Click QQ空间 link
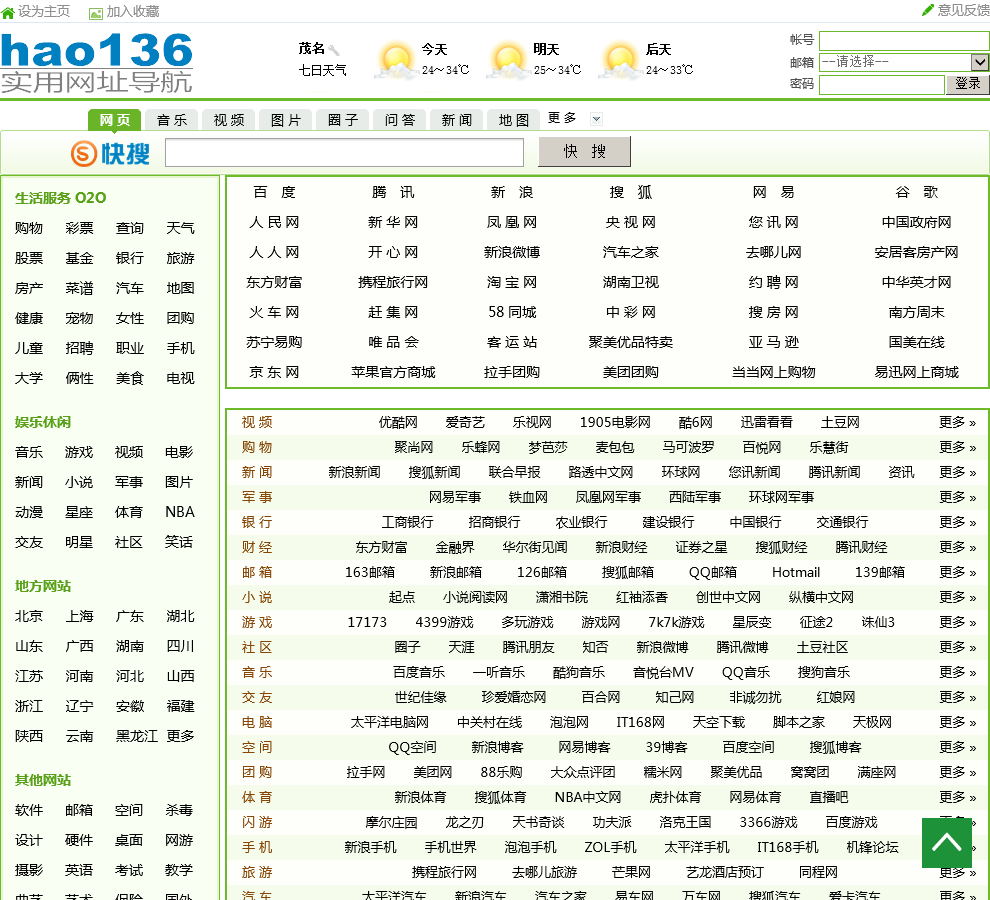The width and height of the screenshot is (990, 900). click(x=412, y=747)
